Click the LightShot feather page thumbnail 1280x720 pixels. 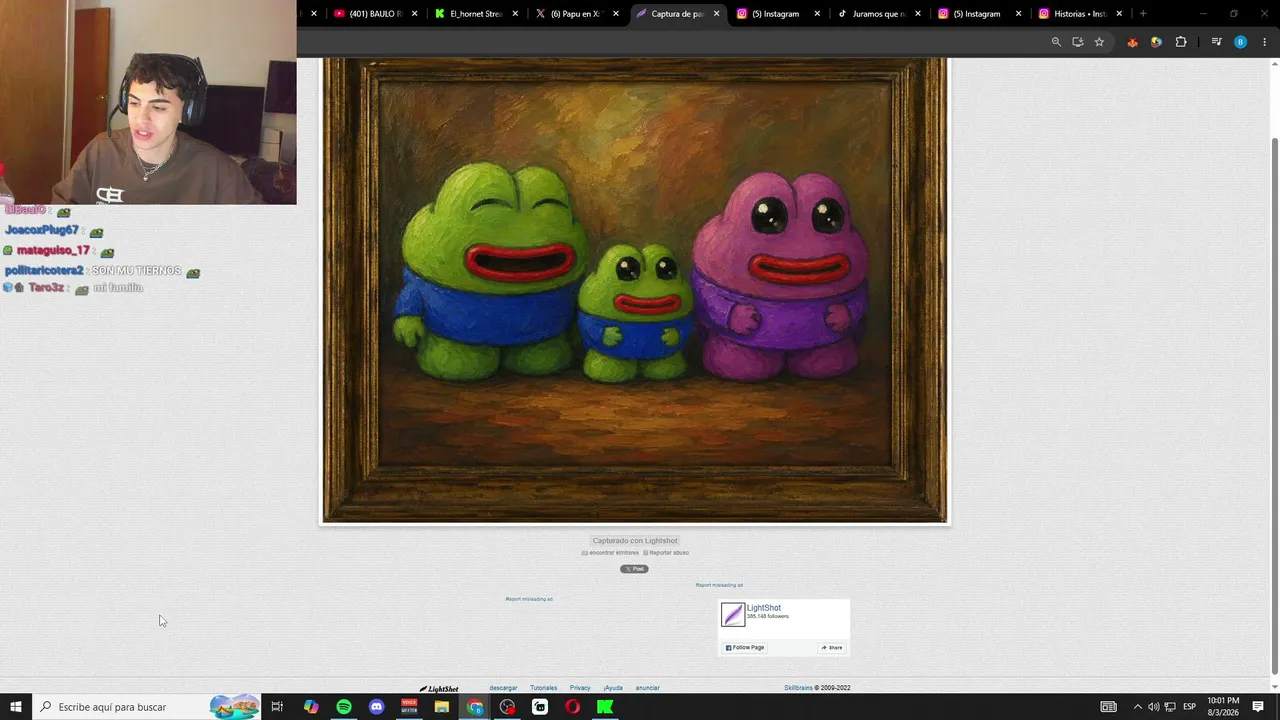(733, 615)
